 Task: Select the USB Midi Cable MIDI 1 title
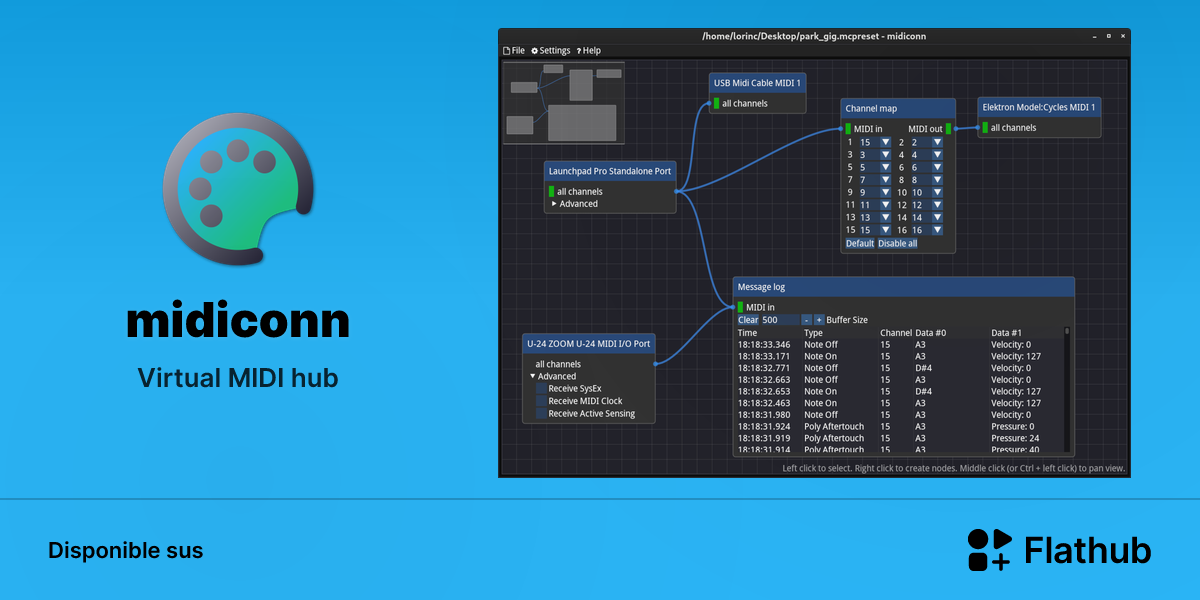pyautogui.click(x=757, y=83)
